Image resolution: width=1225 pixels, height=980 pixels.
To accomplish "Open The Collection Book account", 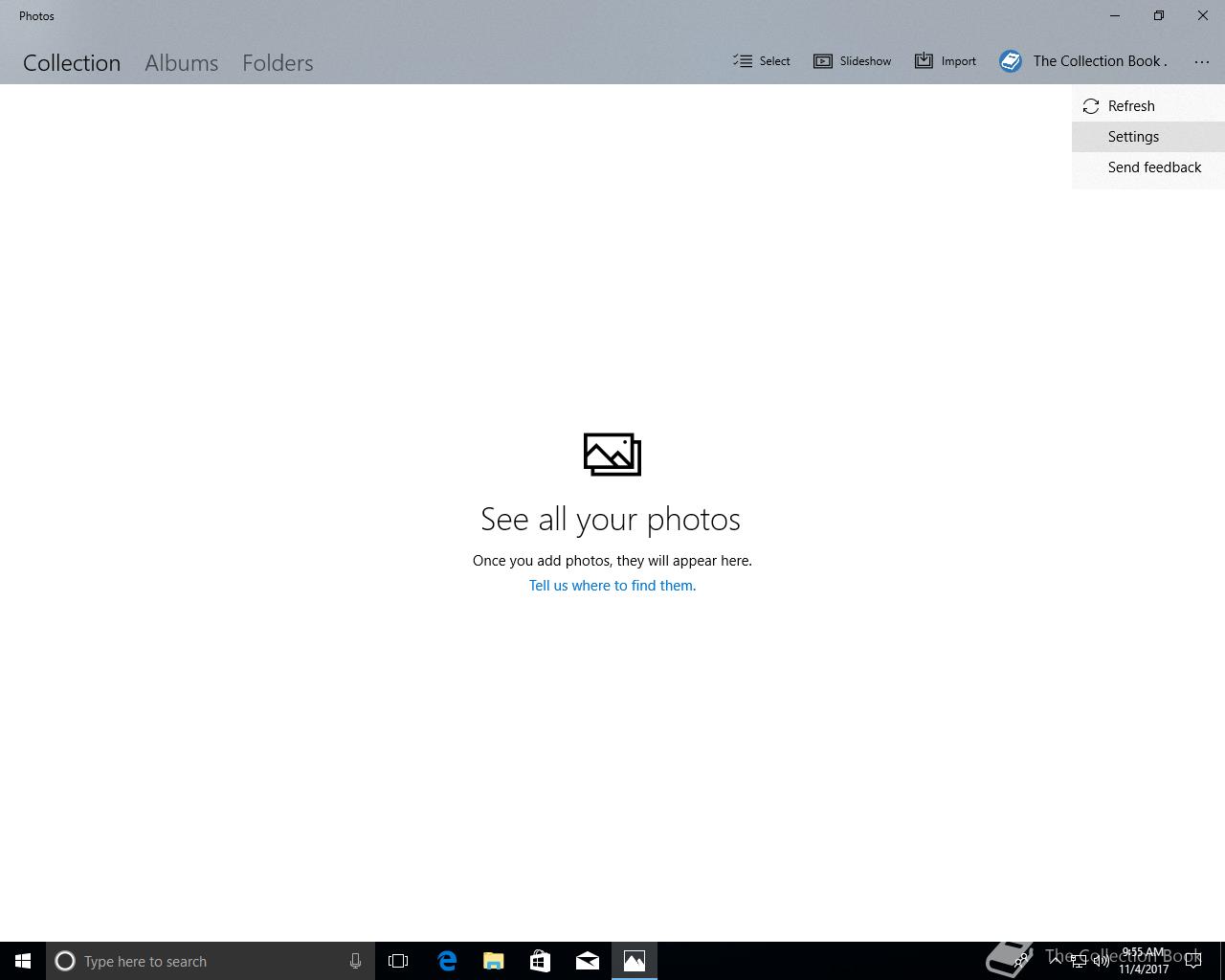I will point(1083,61).
